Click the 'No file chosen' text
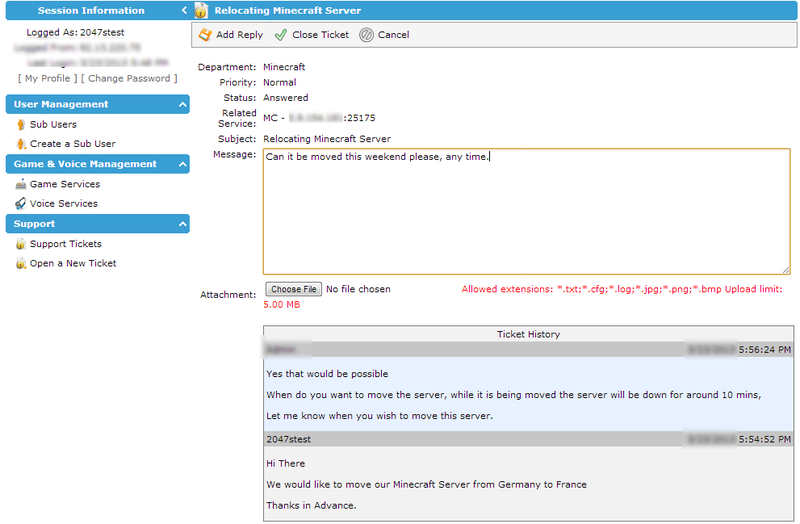 point(358,289)
